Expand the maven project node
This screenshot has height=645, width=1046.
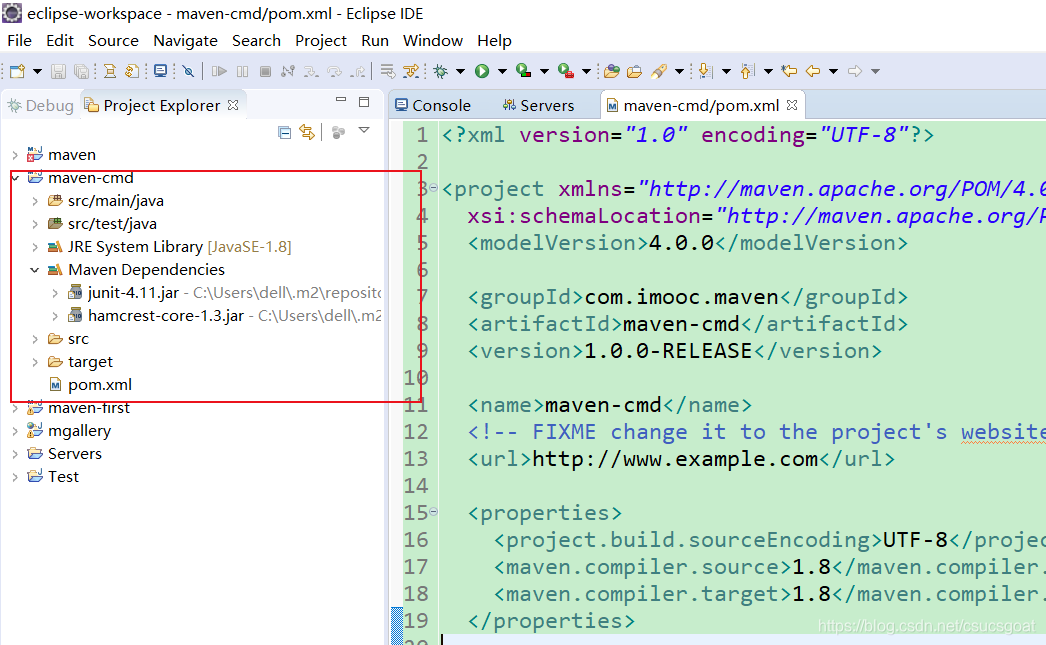[x=15, y=155]
